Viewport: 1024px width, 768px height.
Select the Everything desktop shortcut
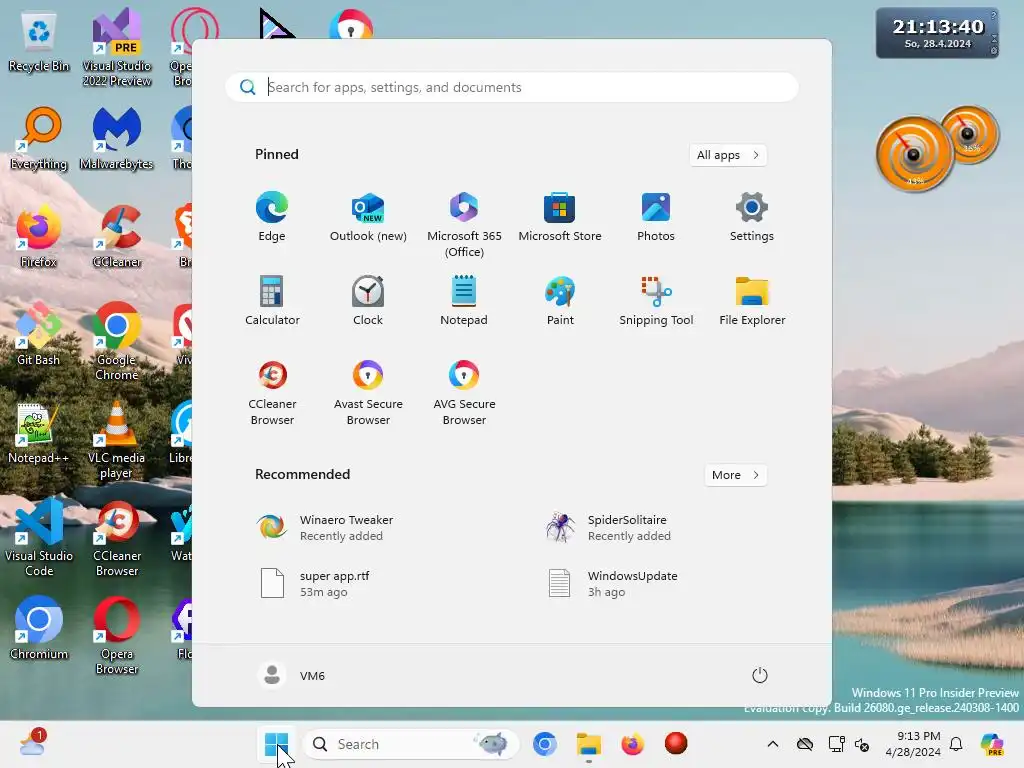point(39,138)
